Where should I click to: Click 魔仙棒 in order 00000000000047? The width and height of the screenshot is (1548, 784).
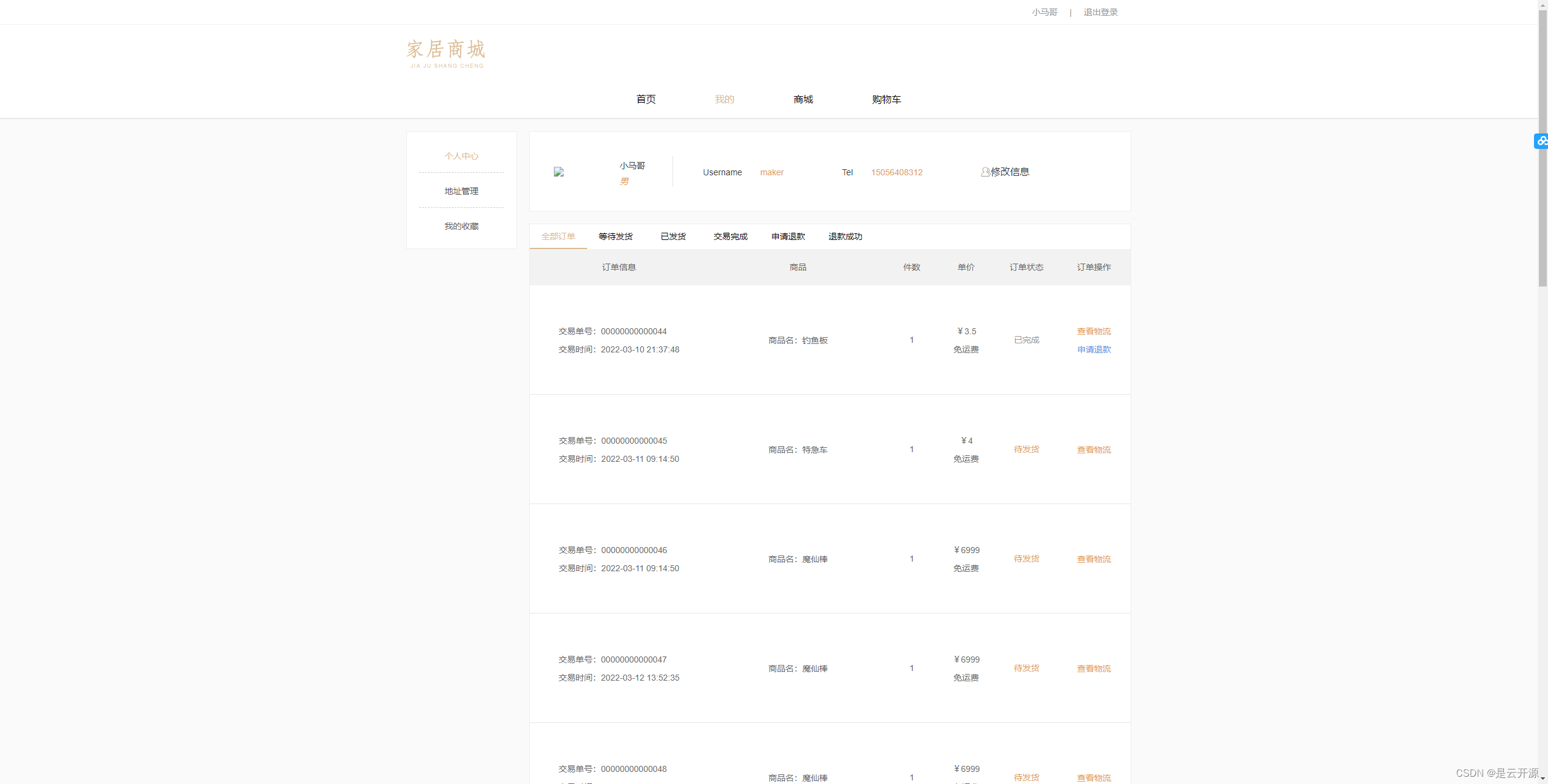point(815,669)
